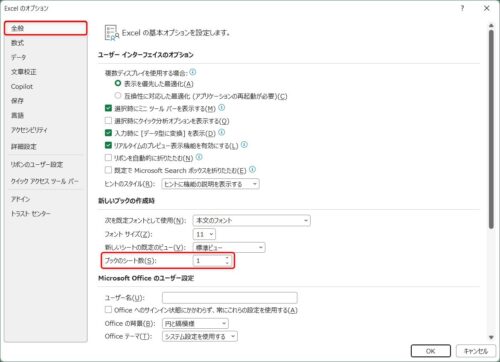Open 数式 category in sidebar
Screen dimensions: 500x362
point(46,43)
